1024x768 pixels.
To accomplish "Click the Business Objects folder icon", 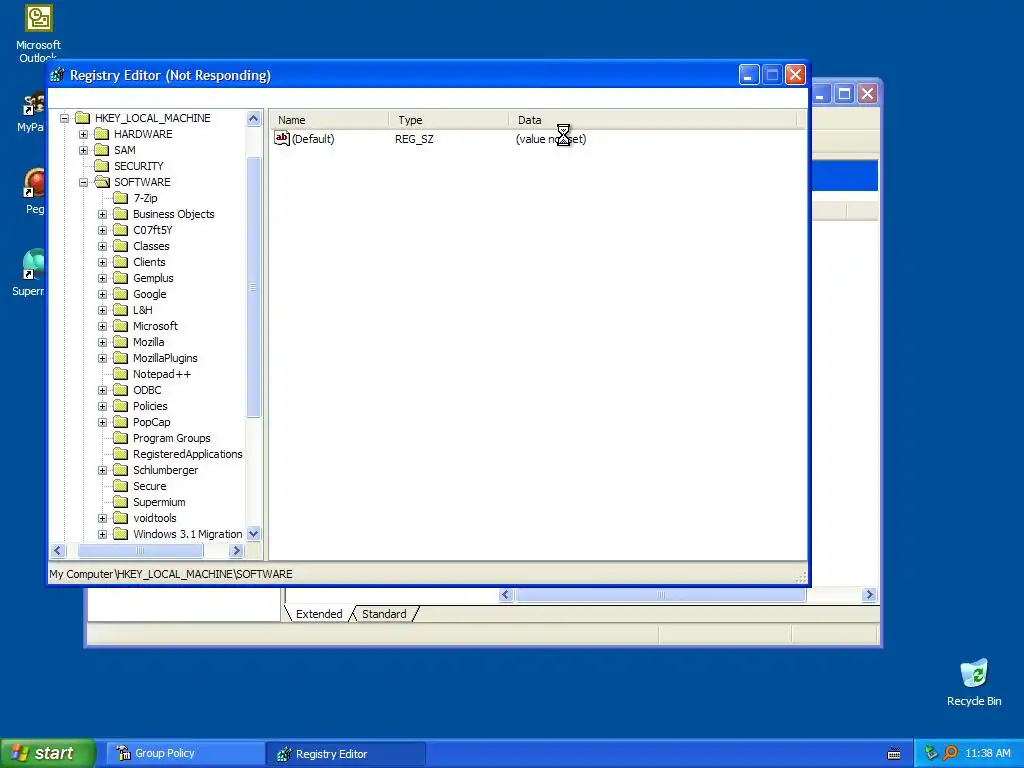I will pyautogui.click(x=120, y=214).
